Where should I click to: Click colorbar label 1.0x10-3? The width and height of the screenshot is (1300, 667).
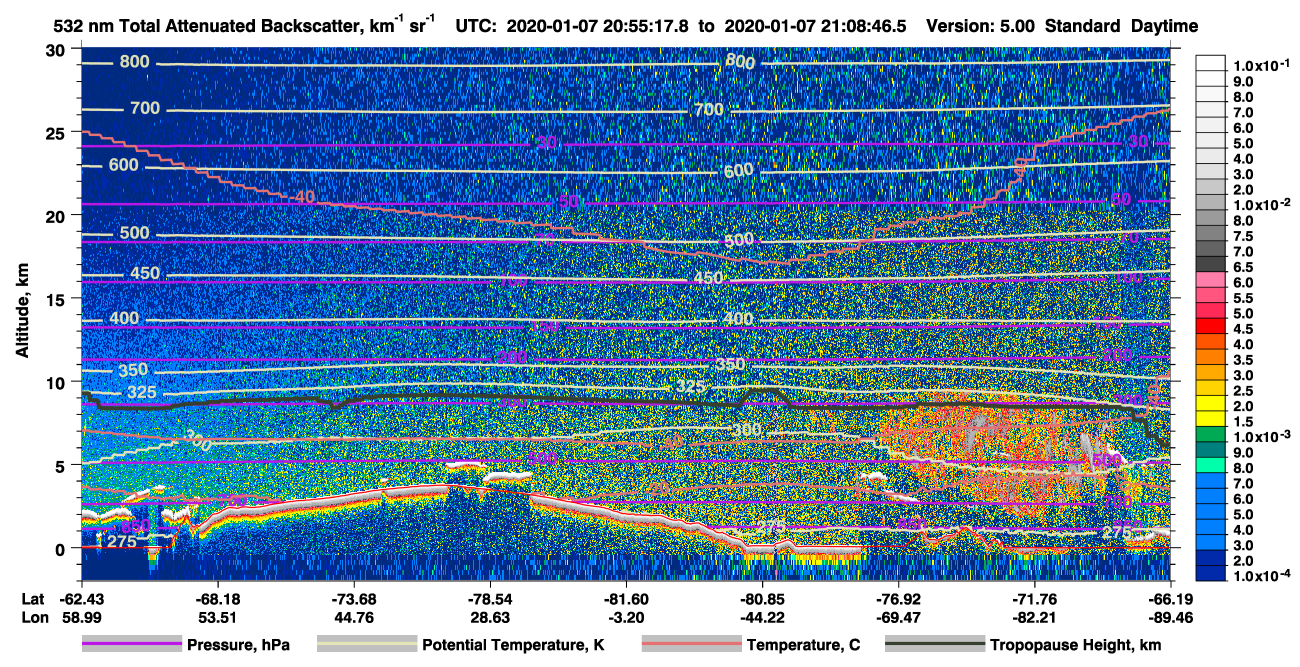1261,437
